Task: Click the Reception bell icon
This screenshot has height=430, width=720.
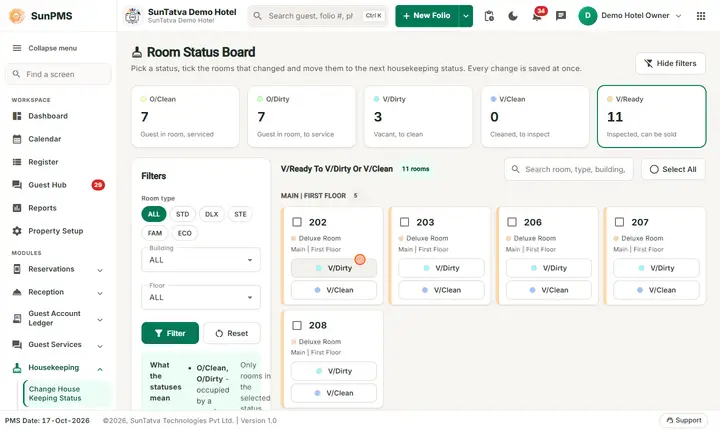Action: tap(17, 292)
